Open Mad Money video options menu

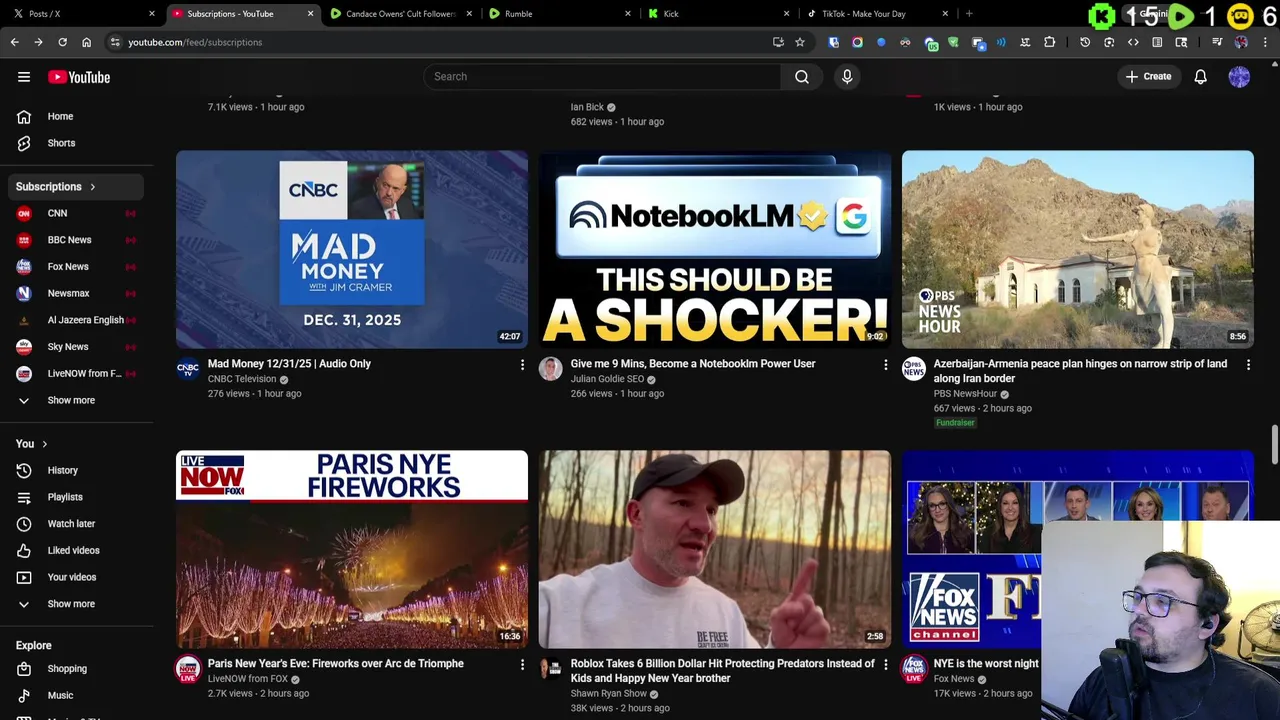point(522,365)
